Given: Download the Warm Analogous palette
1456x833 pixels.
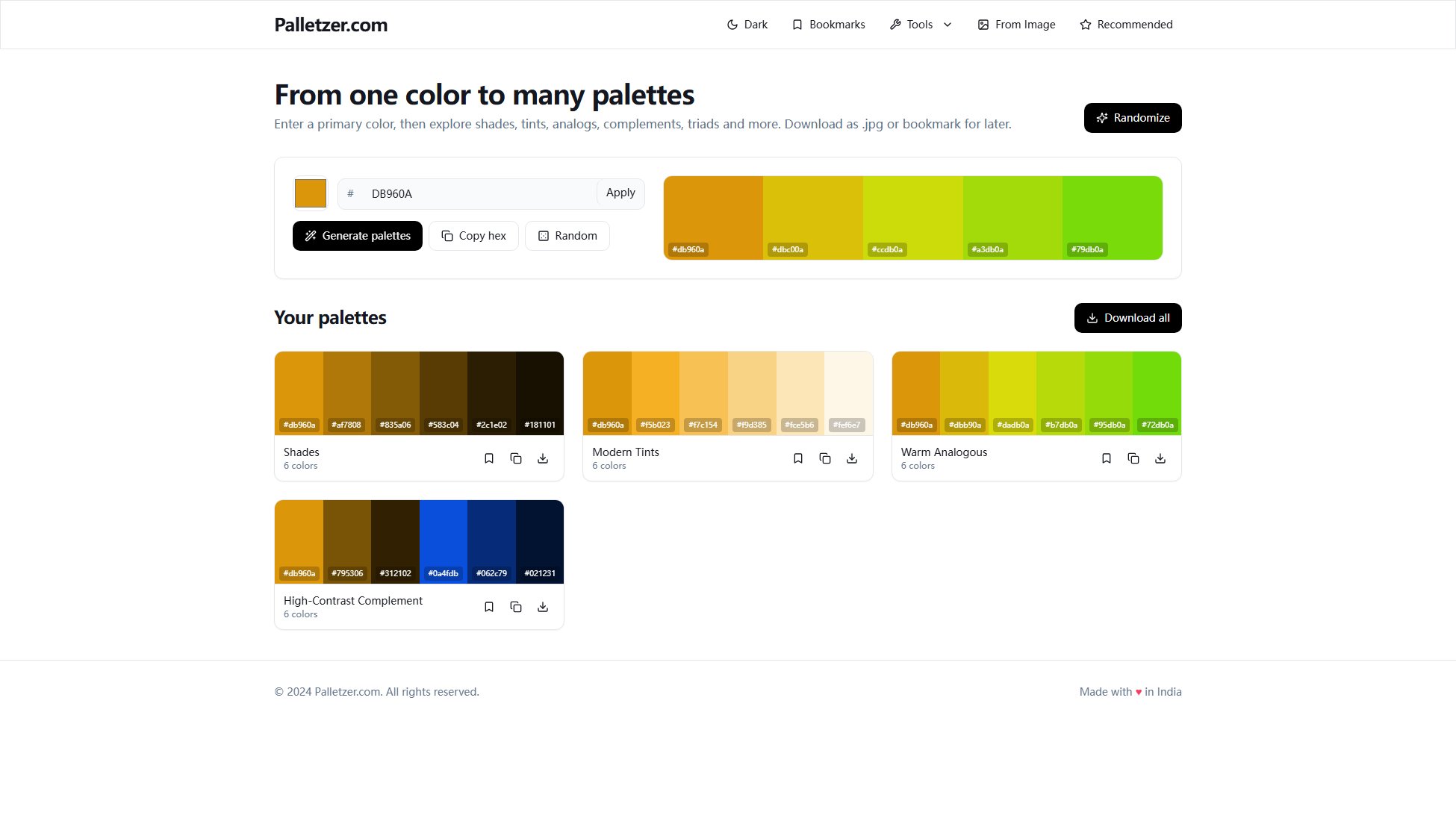Looking at the screenshot, I should click(1160, 458).
